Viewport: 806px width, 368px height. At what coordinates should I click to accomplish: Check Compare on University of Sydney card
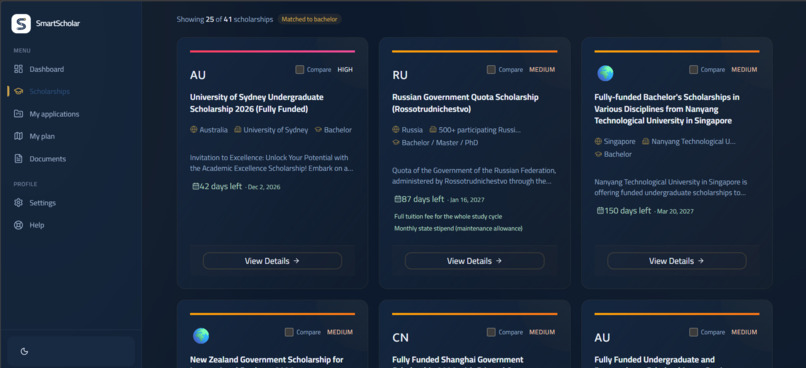tap(300, 69)
